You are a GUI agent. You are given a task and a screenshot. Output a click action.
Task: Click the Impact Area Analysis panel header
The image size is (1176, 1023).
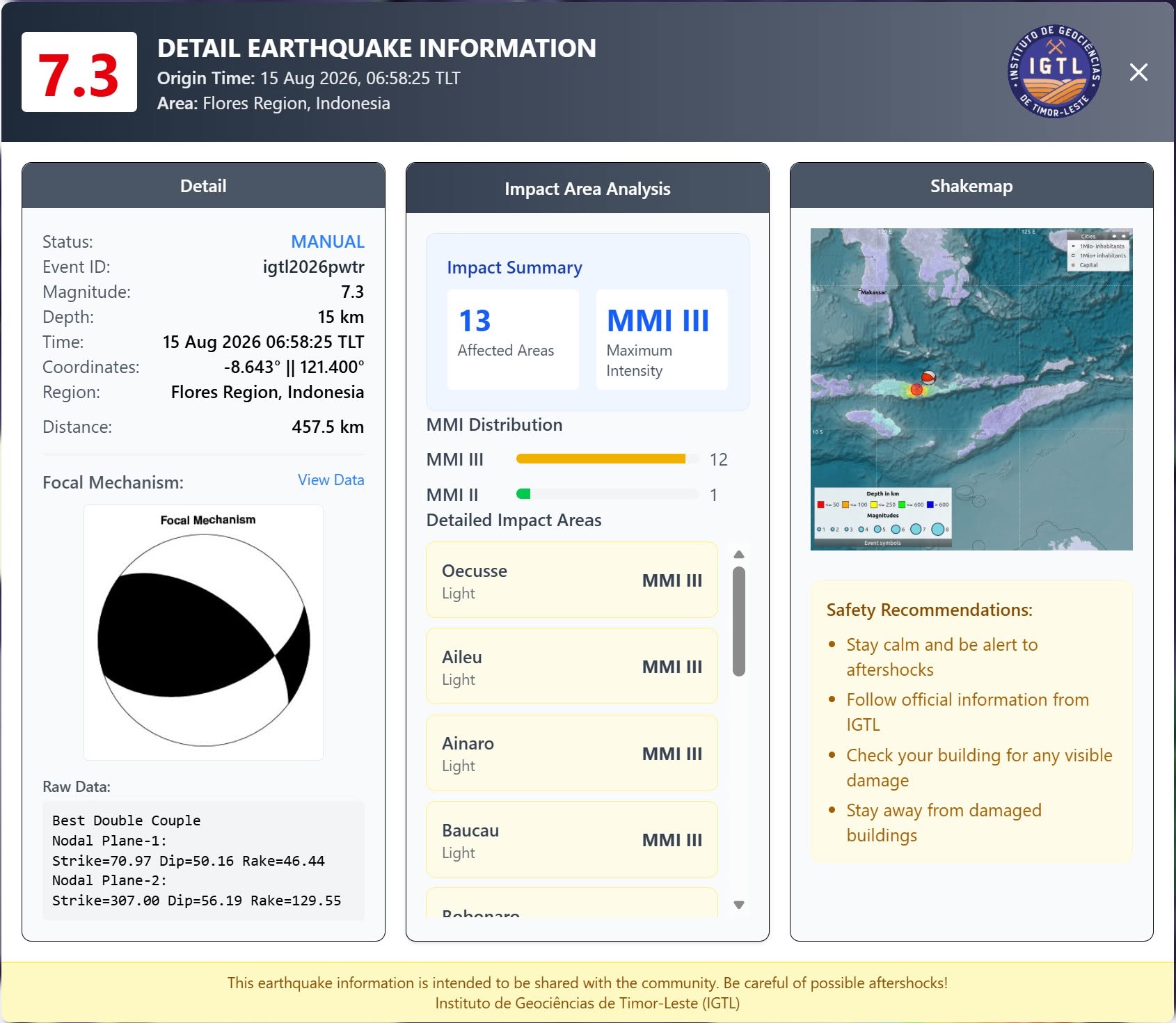[x=587, y=189]
